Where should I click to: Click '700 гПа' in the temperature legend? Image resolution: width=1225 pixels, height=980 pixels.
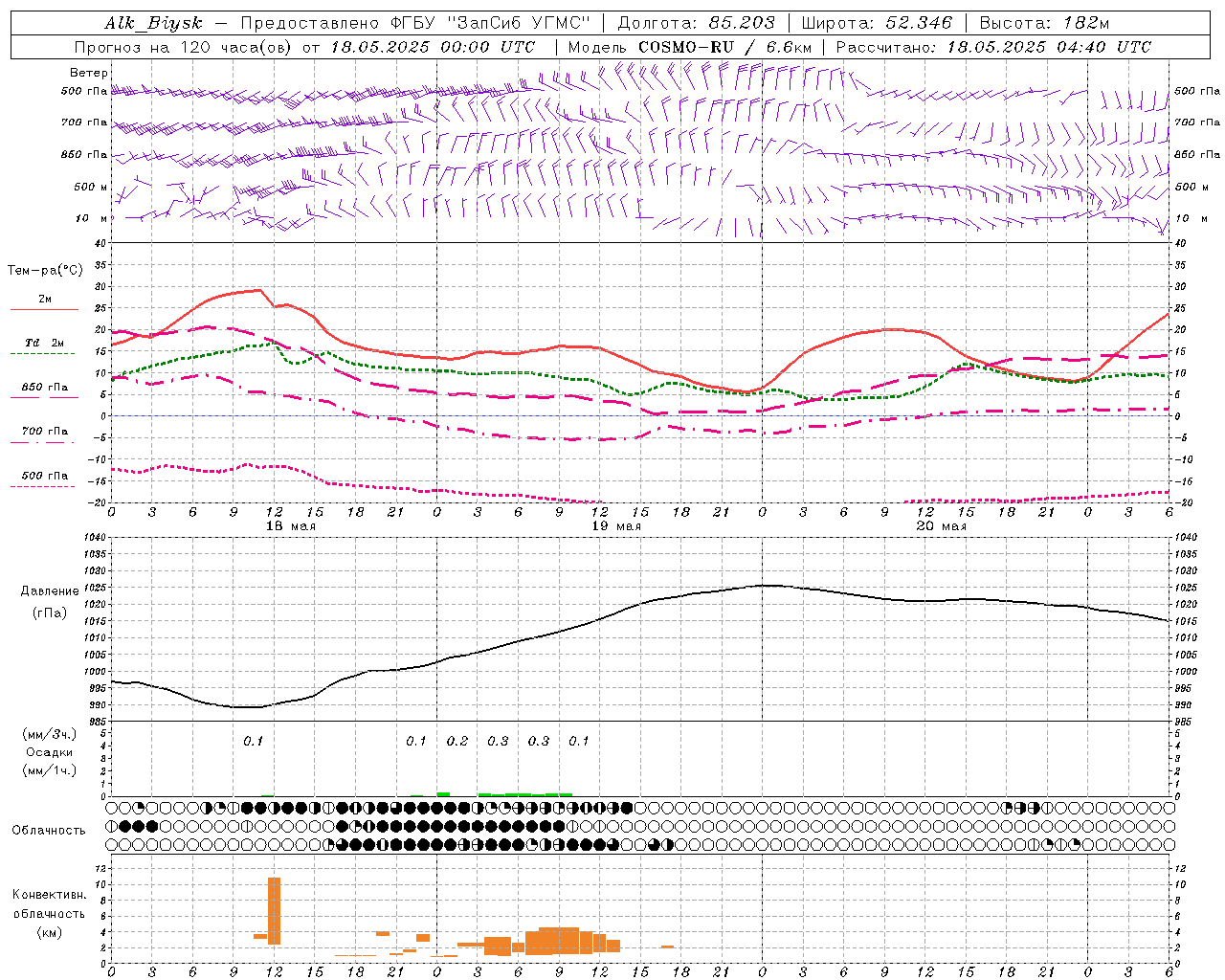point(45,432)
